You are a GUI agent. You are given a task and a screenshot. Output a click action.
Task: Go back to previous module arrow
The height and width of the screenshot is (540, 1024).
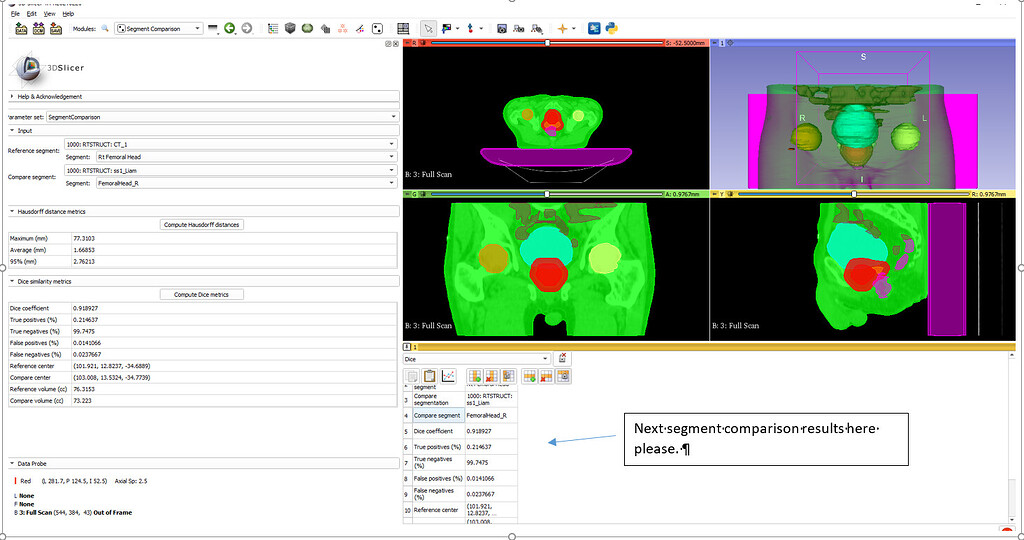click(x=230, y=29)
